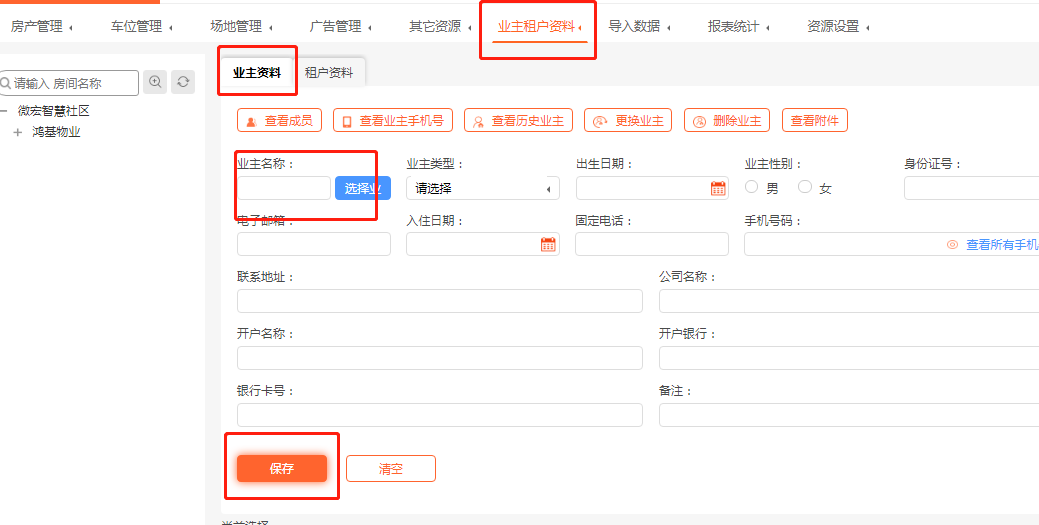The width and height of the screenshot is (1039, 525).
Task: Click the 清空 button
Action: click(390, 468)
